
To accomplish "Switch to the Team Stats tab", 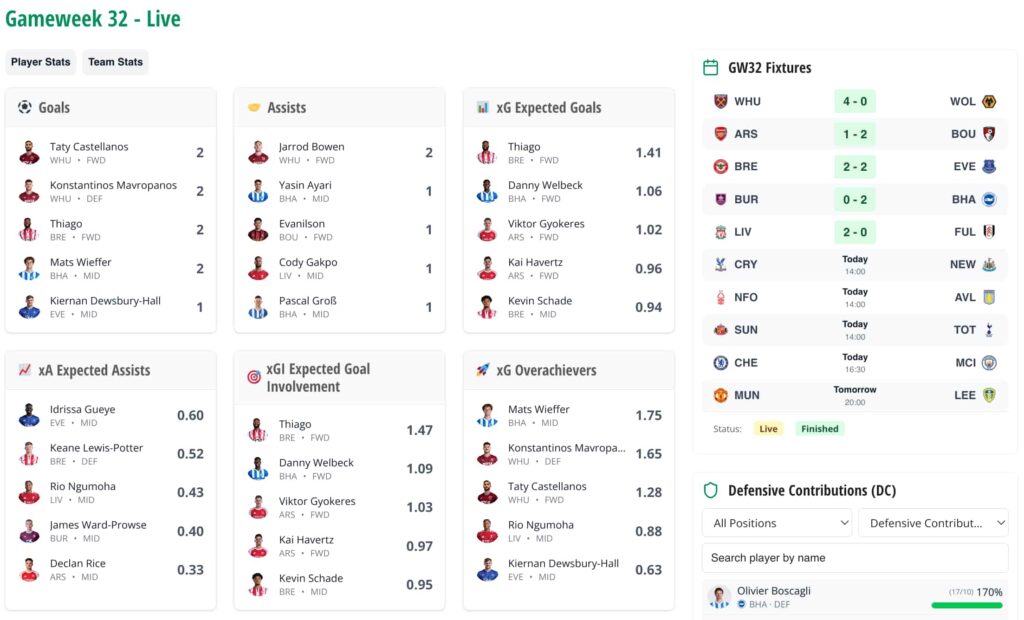I will coord(115,62).
